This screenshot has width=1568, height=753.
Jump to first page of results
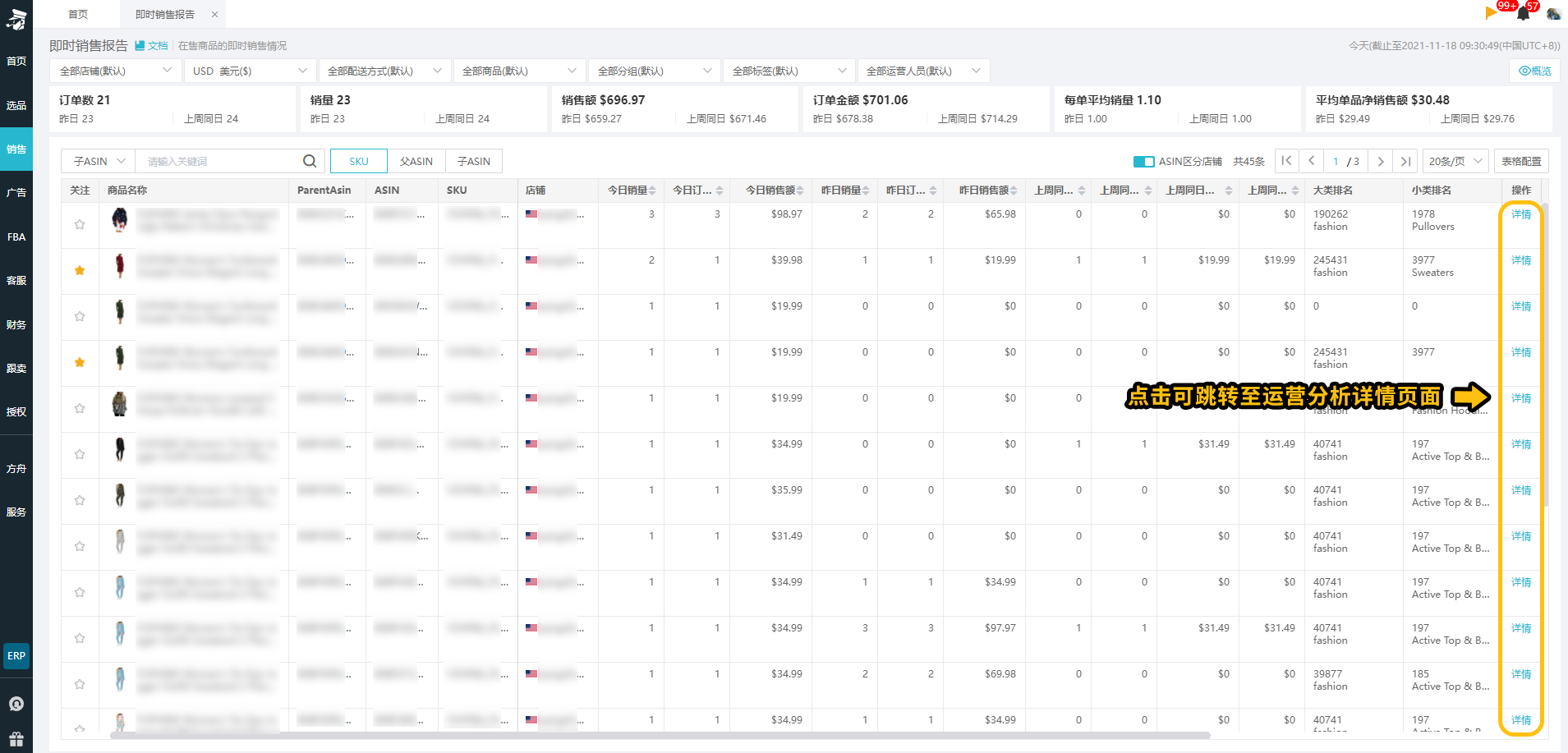(1286, 161)
